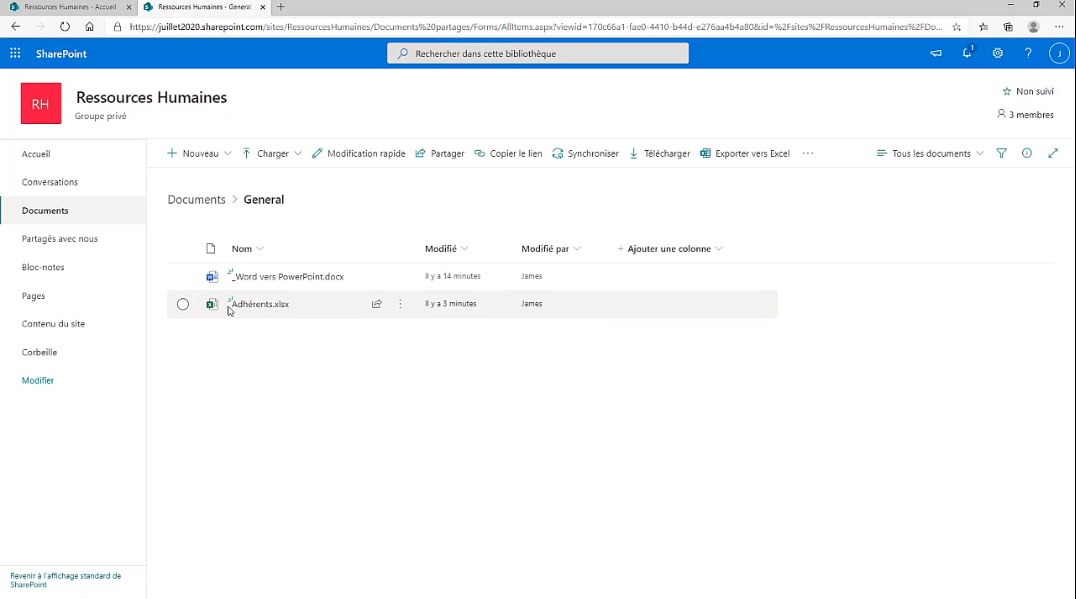Open more actions dots for Adhérents.xlsx
The height and width of the screenshot is (599, 1076).
point(401,304)
